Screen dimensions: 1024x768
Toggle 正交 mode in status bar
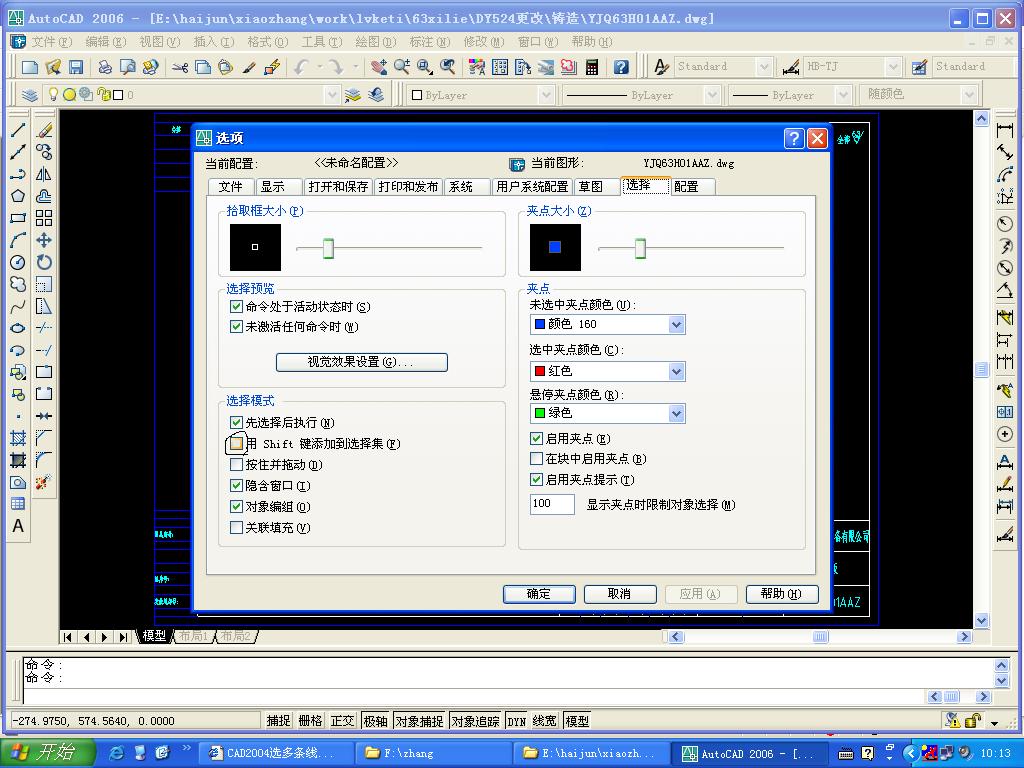(x=342, y=721)
